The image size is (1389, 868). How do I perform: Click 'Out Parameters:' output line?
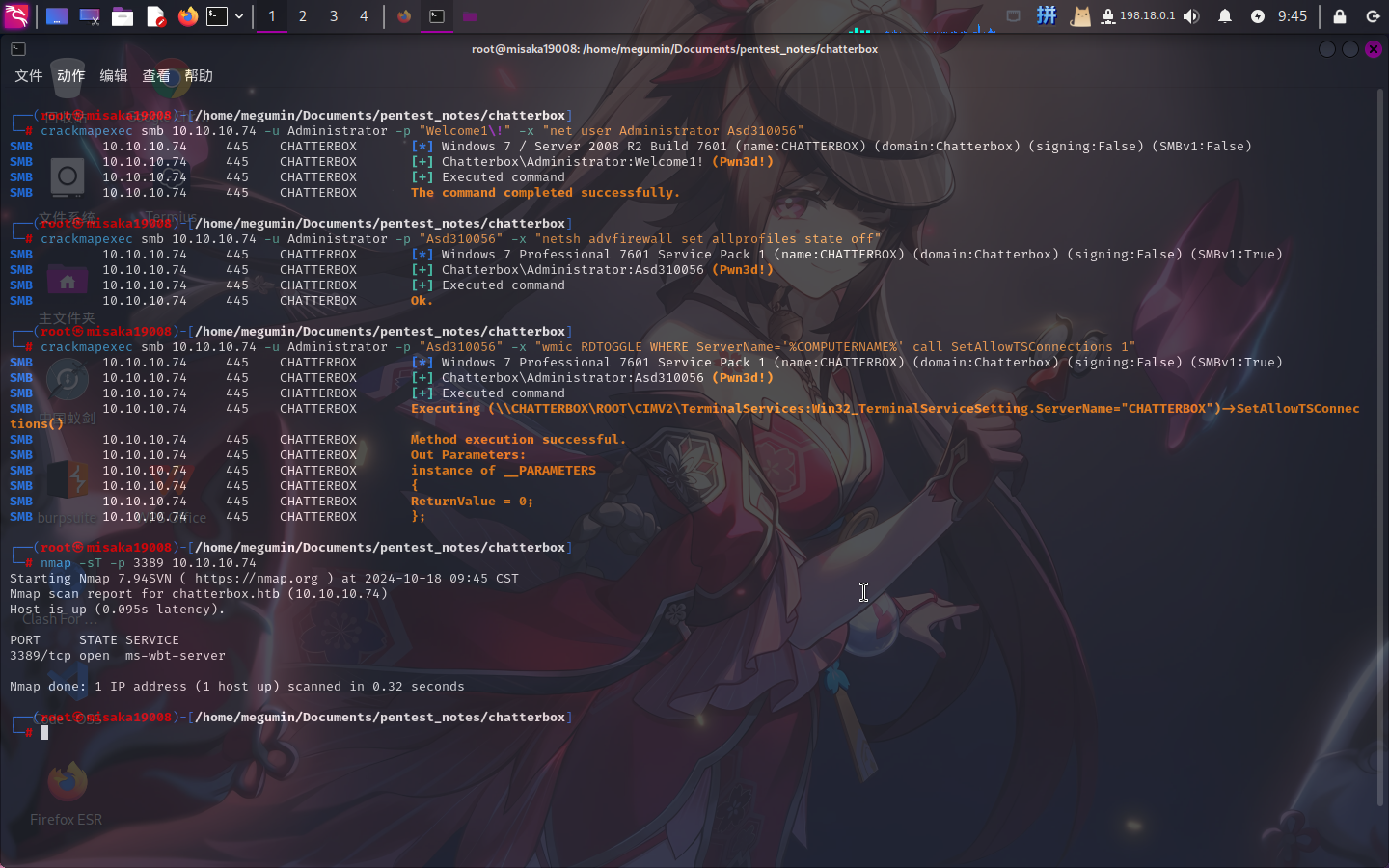[x=468, y=455]
